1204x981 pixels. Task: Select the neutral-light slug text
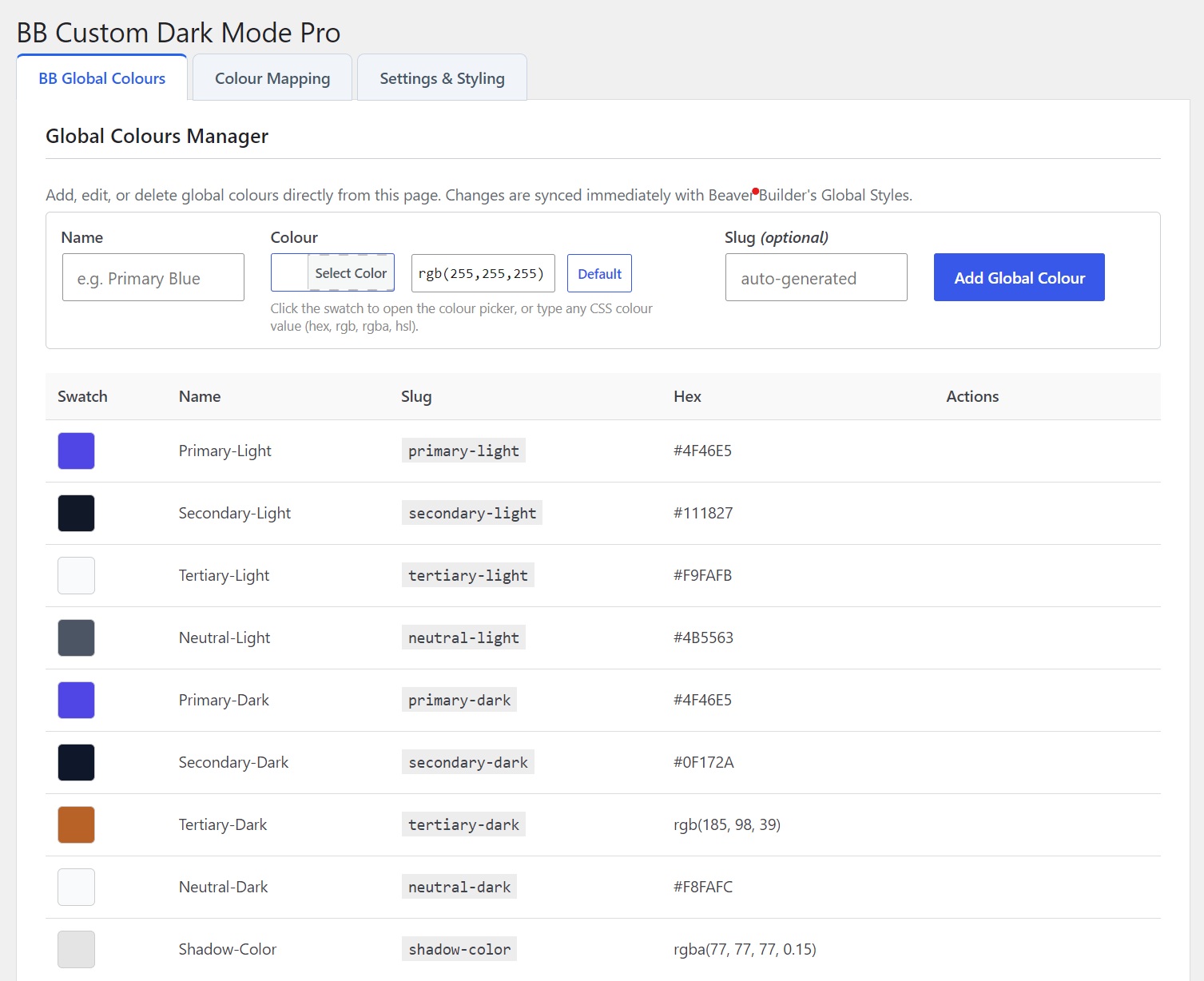[x=463, y=637]
